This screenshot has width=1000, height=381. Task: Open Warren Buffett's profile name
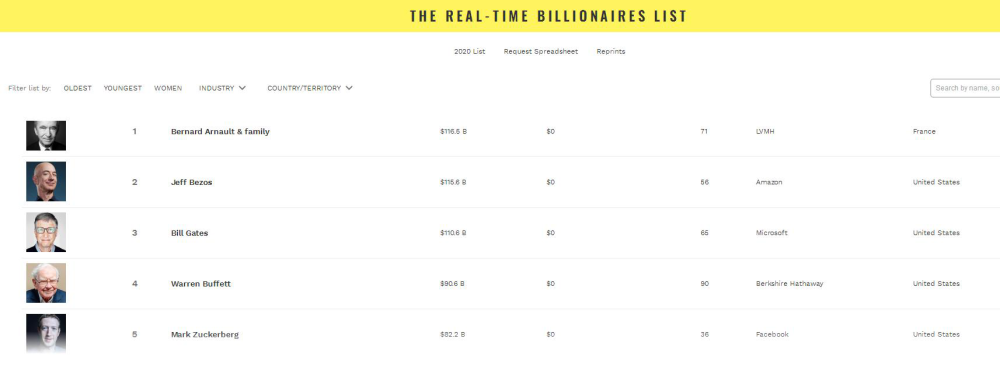pyautogui.click(x=201, y=283)
